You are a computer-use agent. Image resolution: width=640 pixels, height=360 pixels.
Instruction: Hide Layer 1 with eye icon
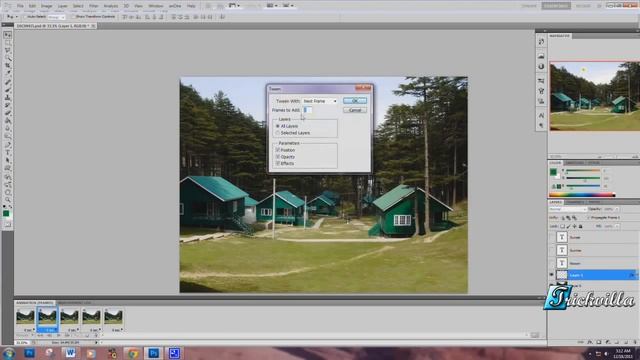click(551, 275)
